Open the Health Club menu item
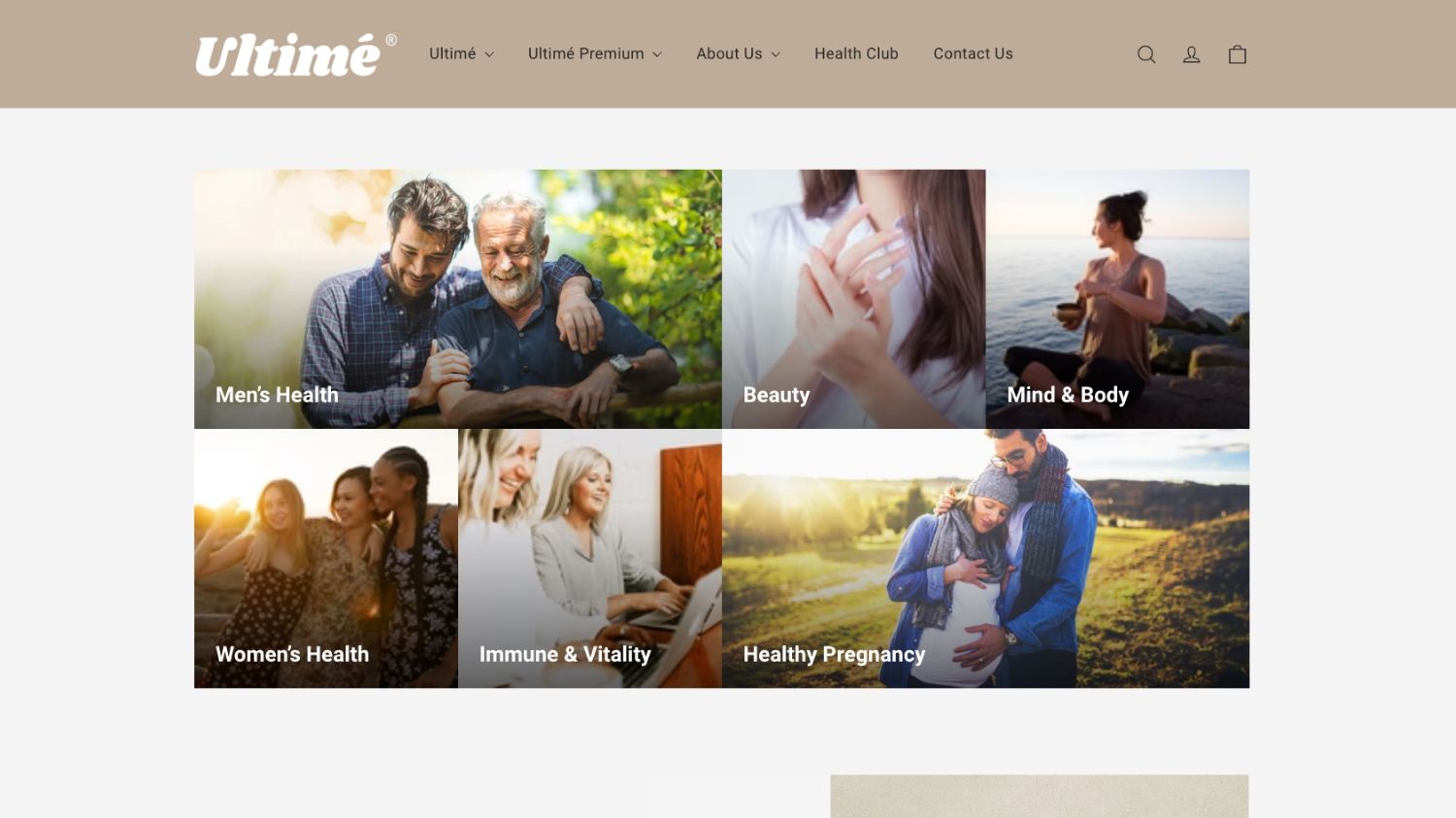1456x818 pixels. [856, 53]
